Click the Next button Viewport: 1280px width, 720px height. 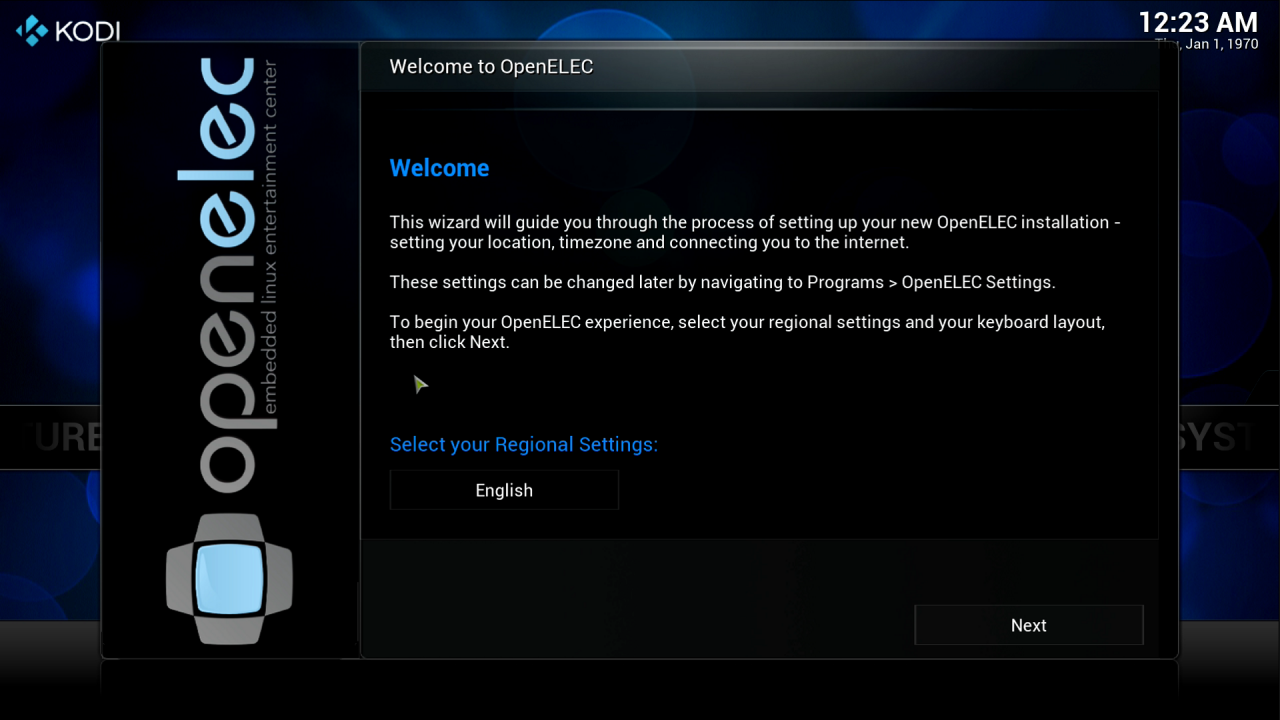pos(1028,625)
